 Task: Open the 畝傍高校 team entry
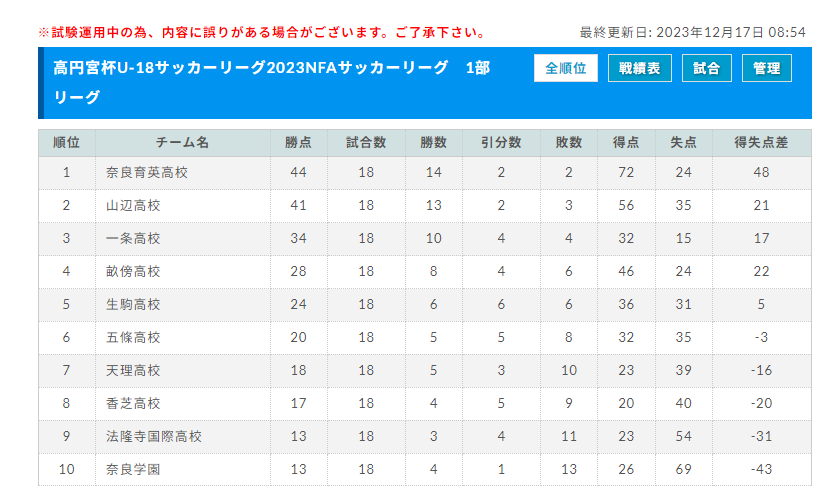pos(133,271)
